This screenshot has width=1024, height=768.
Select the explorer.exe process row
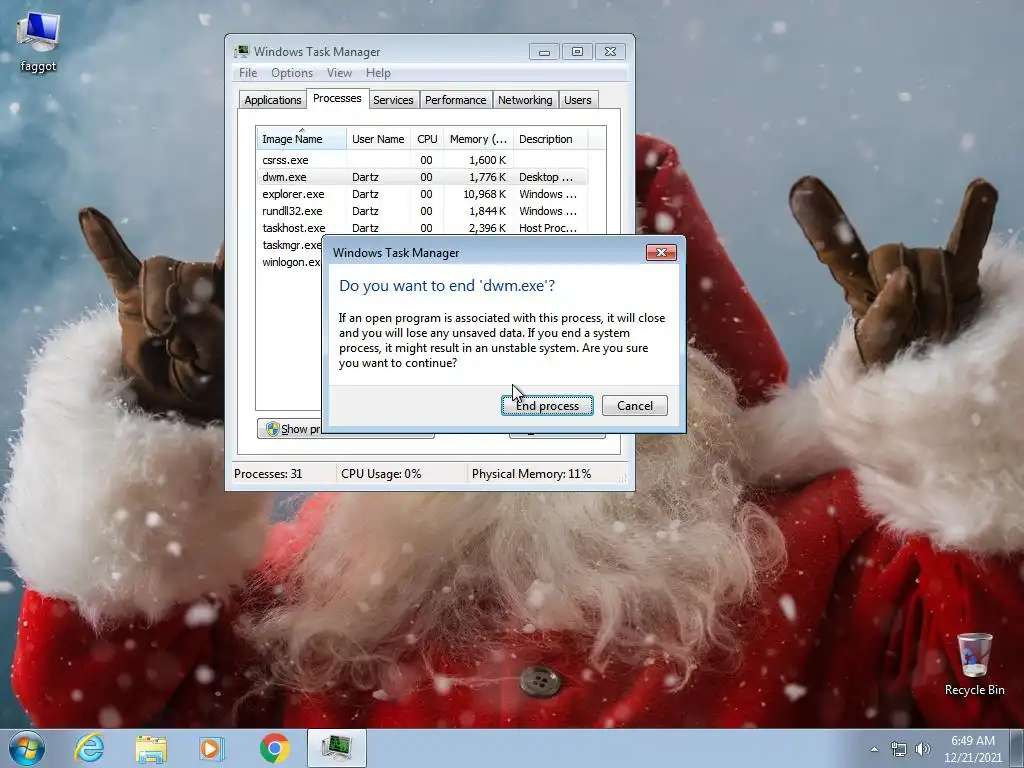pyautogui.click(x=422, y=194)
